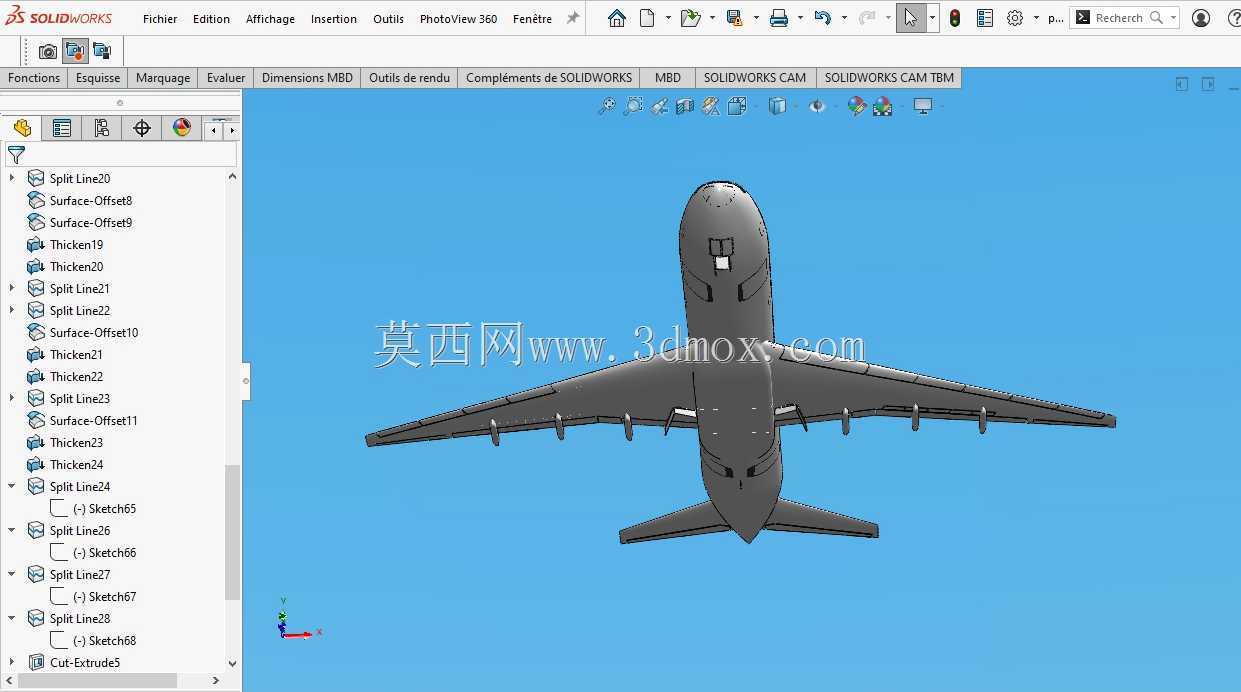Collapse Split Line24 feature
Viewport: 1241px width, 692px height.
point(12,486)
